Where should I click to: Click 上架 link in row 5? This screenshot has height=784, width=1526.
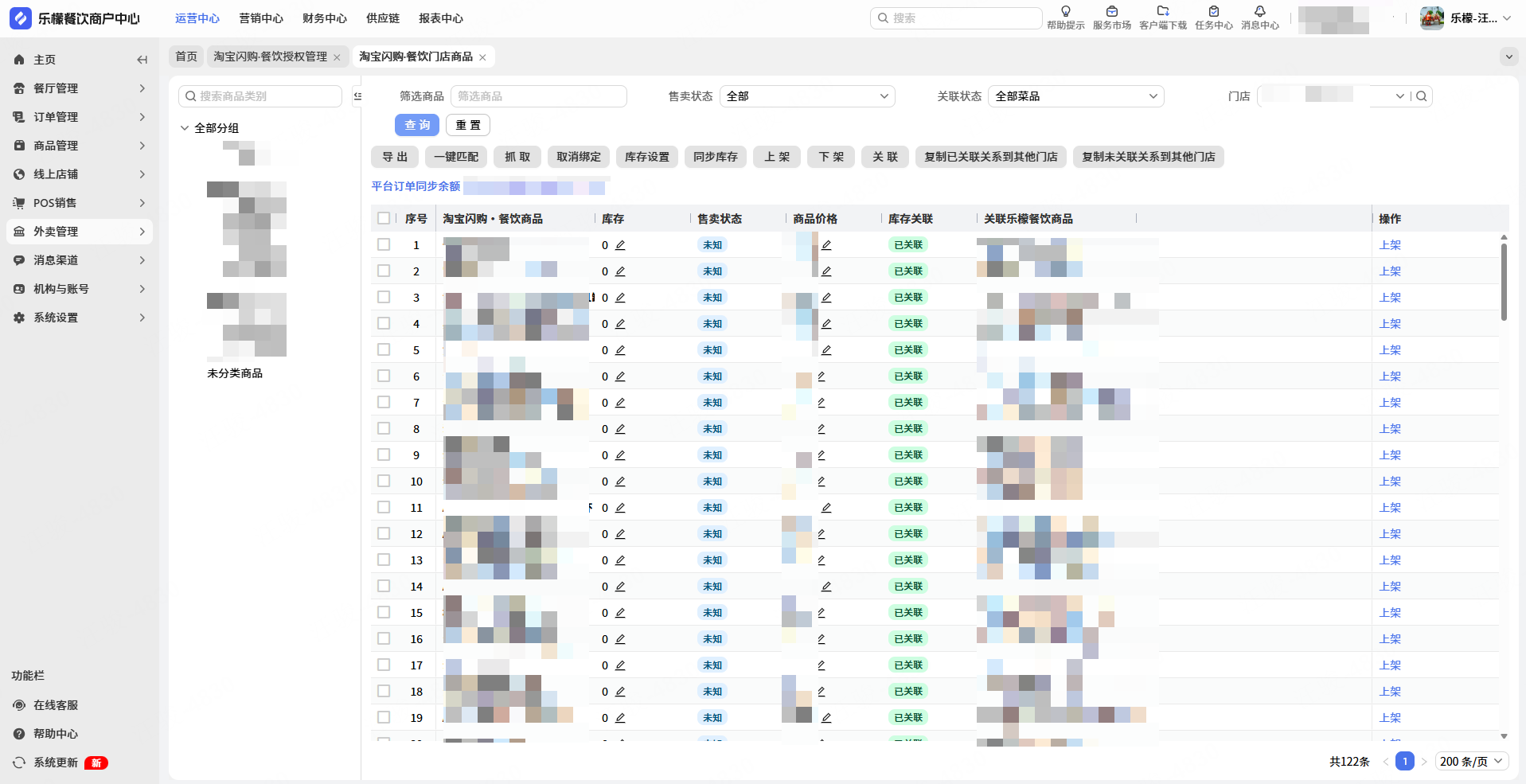[1390, 350]
